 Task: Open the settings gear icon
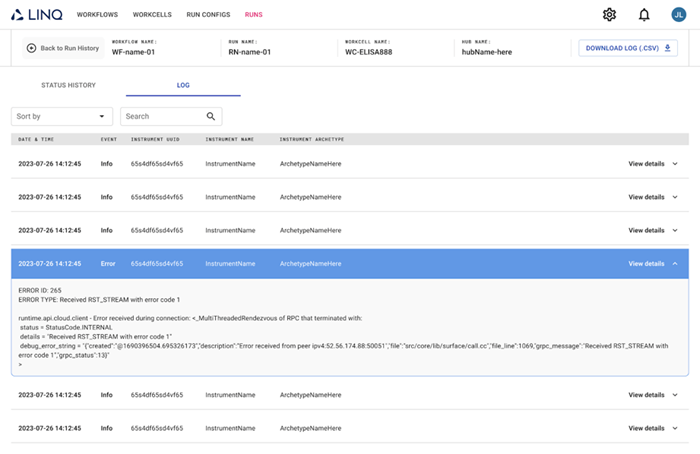click(610, 14)
